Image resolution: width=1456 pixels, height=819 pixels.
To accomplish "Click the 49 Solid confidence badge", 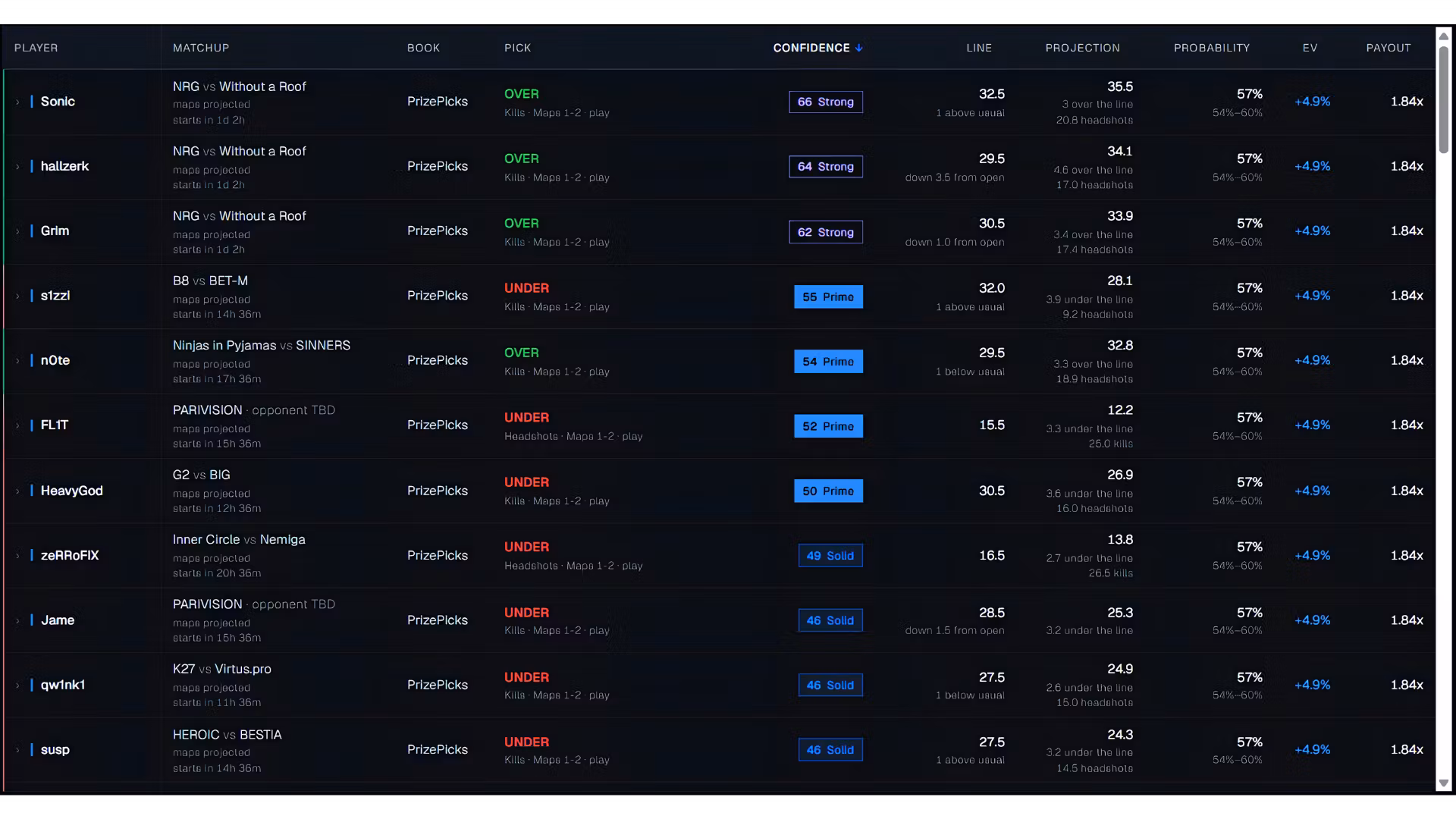I will [830, 556].
